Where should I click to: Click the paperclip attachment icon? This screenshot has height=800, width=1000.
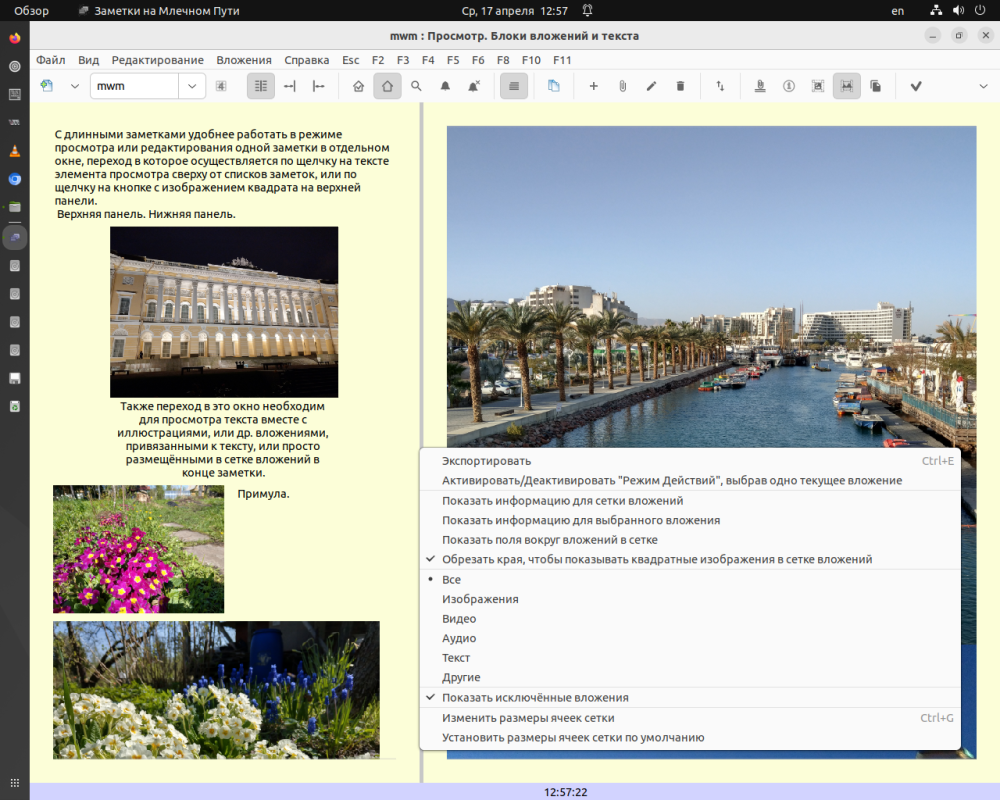[x=622, y=86]
